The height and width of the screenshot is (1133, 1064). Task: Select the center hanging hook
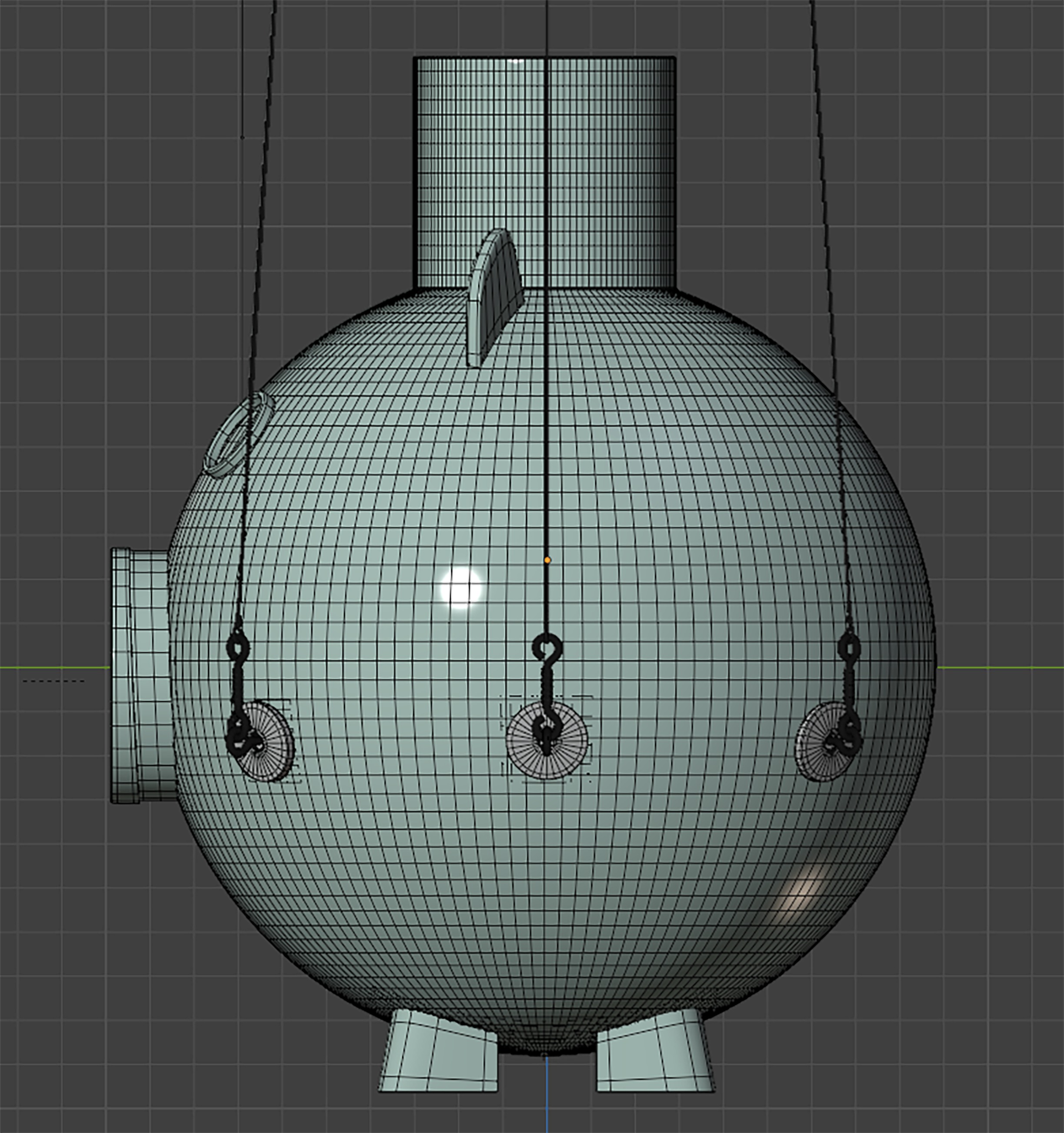coord(547,695)
